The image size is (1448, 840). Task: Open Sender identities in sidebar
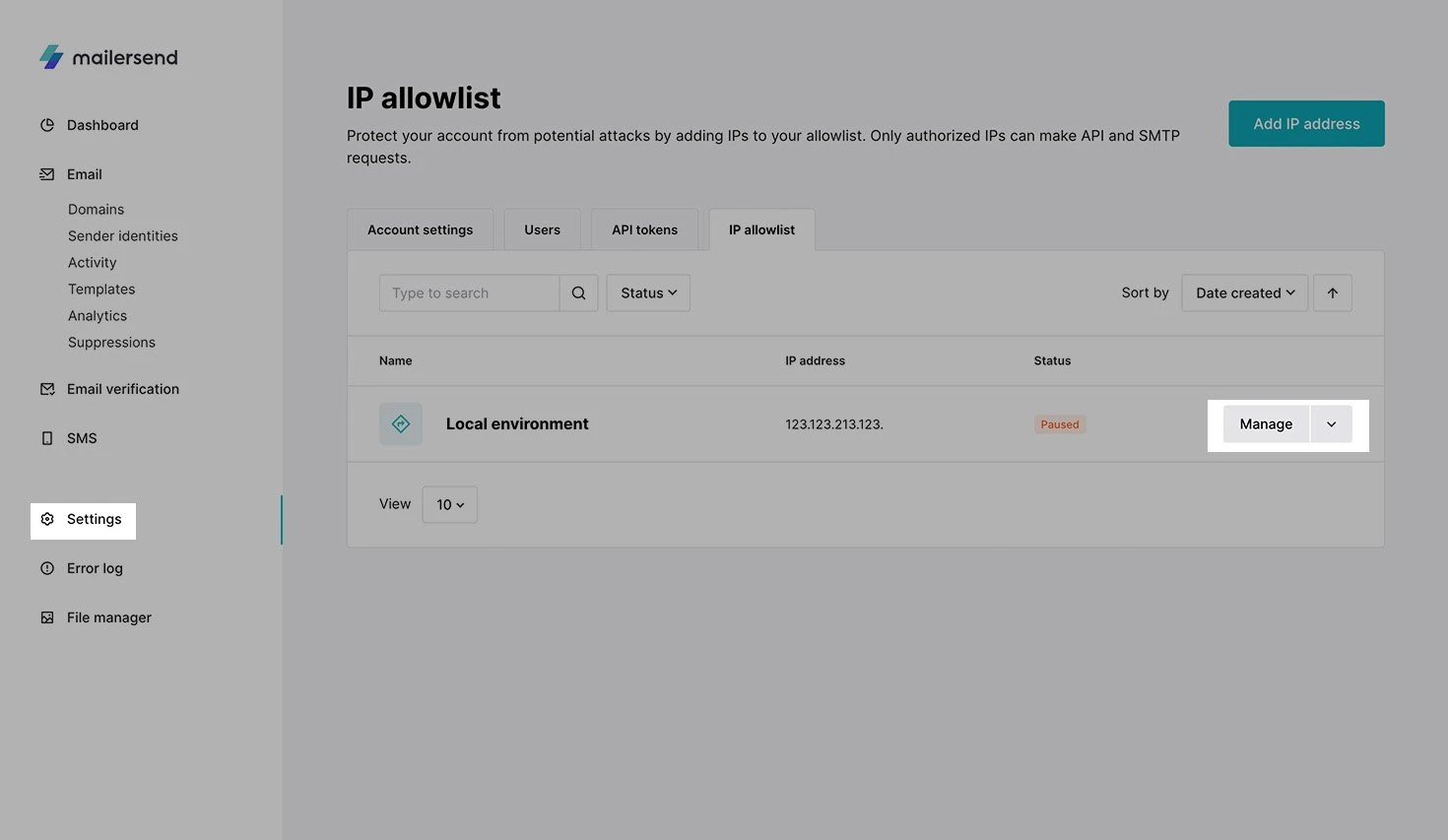coord(123,236)
